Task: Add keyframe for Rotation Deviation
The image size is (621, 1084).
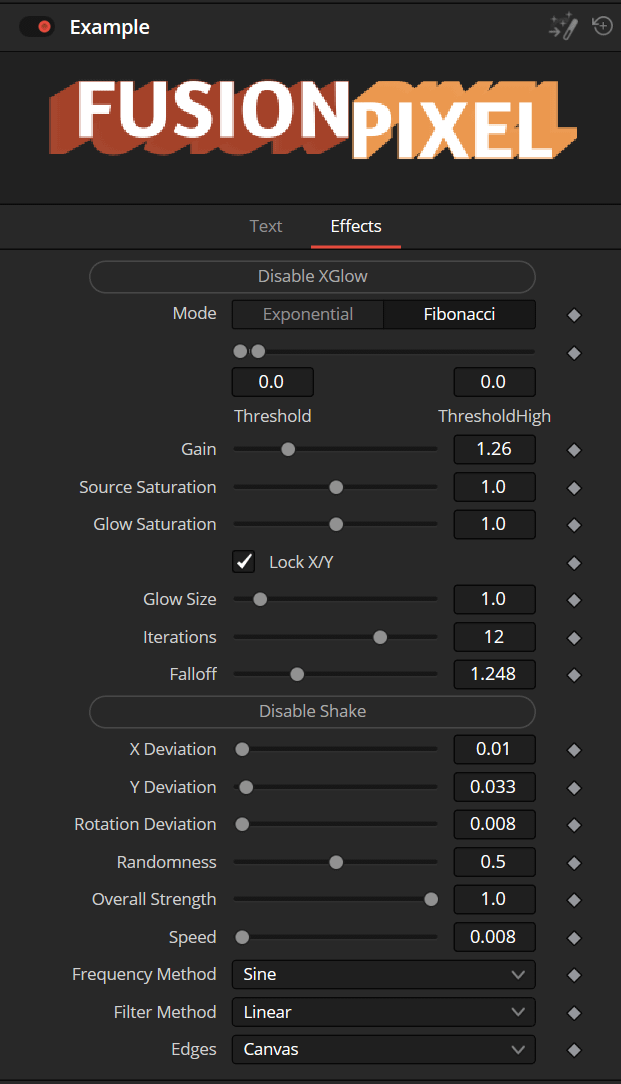Action: pyautogui.click(x=574, y=825)
